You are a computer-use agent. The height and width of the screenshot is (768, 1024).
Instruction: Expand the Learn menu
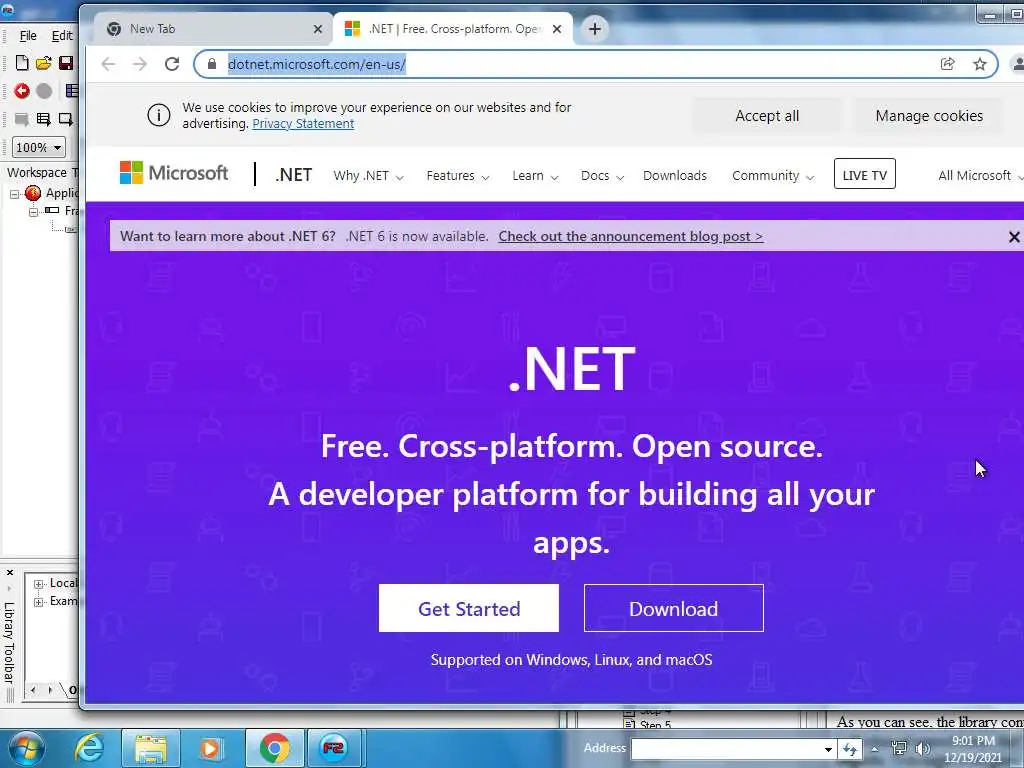(x=535, y=176)
